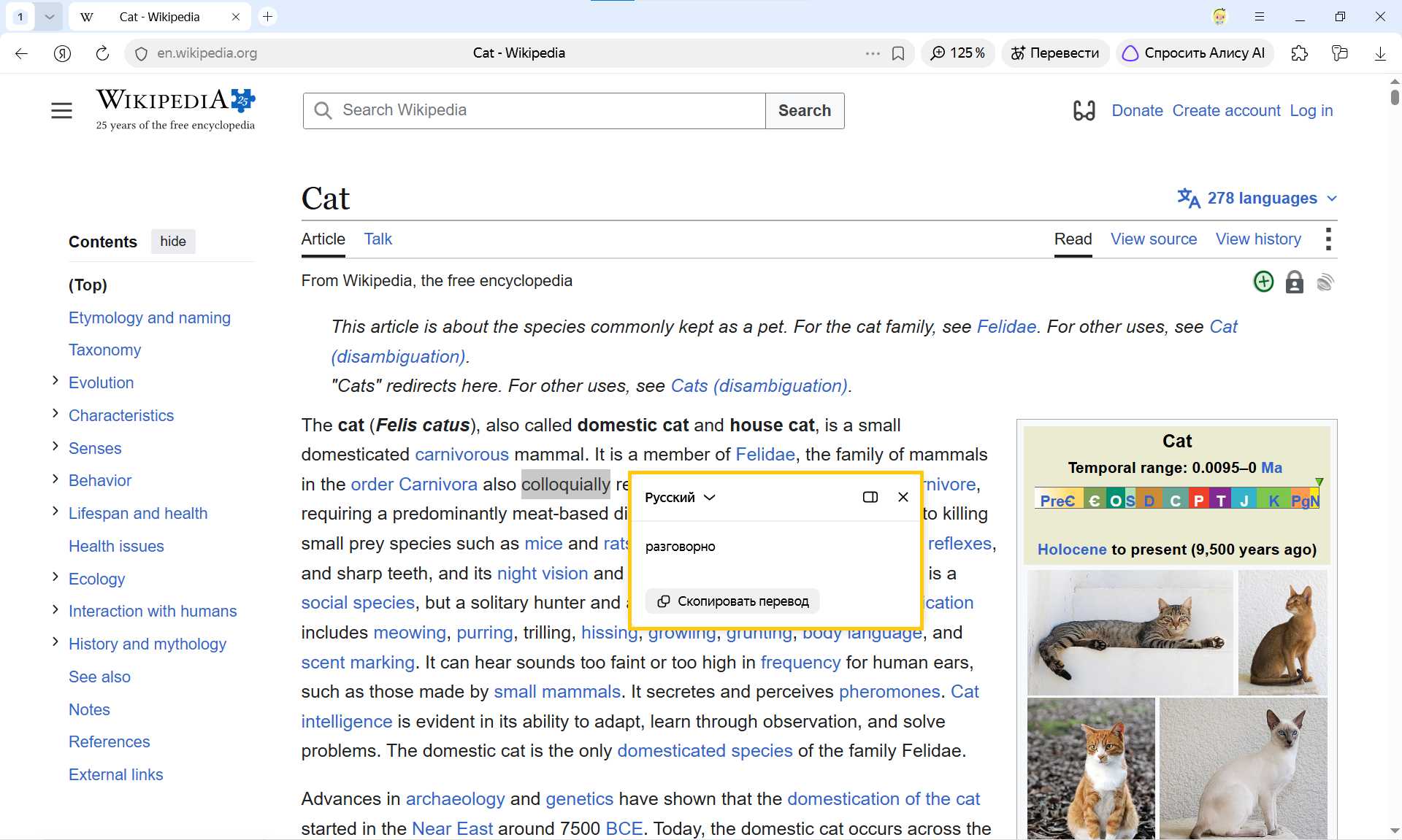Open Русский language dropdown in translation popup
This screenshot has height=840, width=1402.
pyautogui.click(x=680, y=497)
